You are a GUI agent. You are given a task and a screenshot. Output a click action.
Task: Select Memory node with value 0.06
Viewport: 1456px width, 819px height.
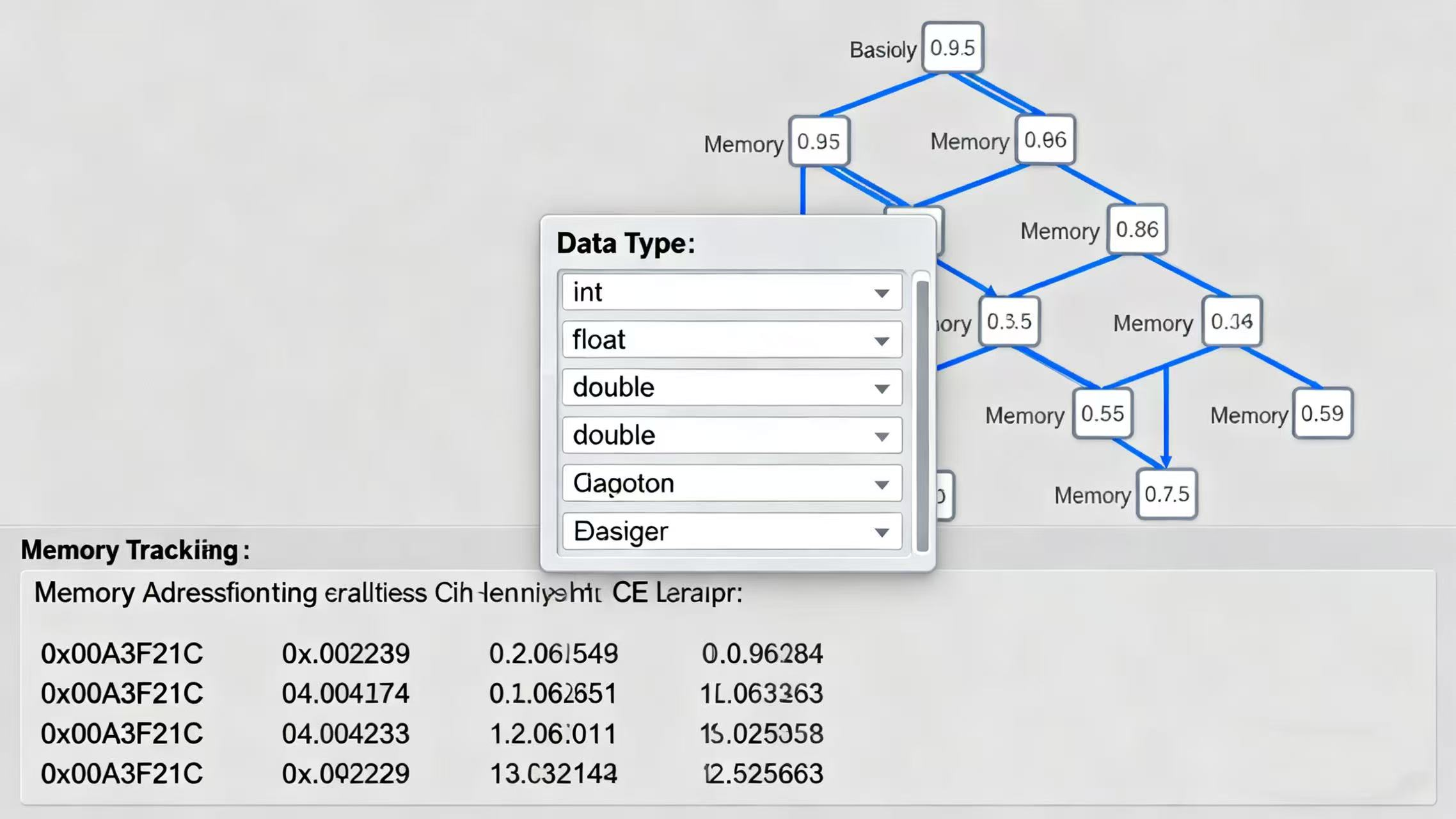coord(1045,140)
